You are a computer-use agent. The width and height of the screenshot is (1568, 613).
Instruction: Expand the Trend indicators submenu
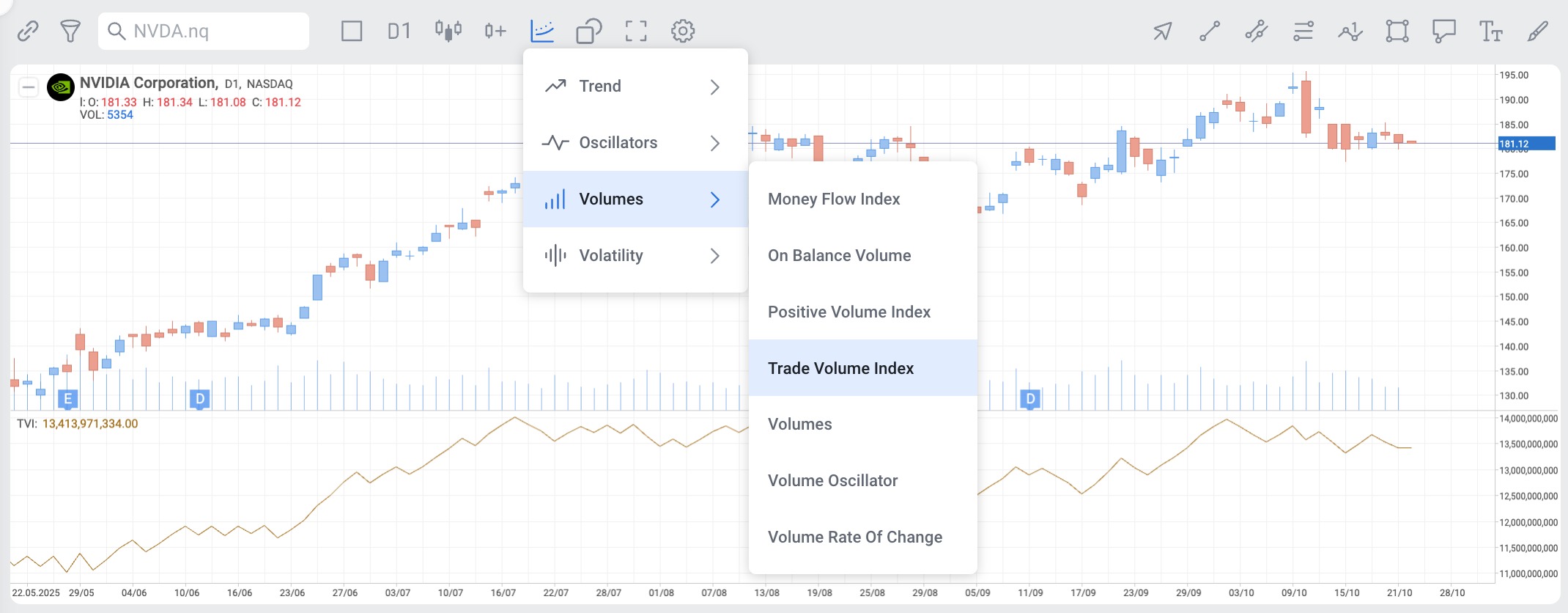pyautogui.click(x=635, y=87)
